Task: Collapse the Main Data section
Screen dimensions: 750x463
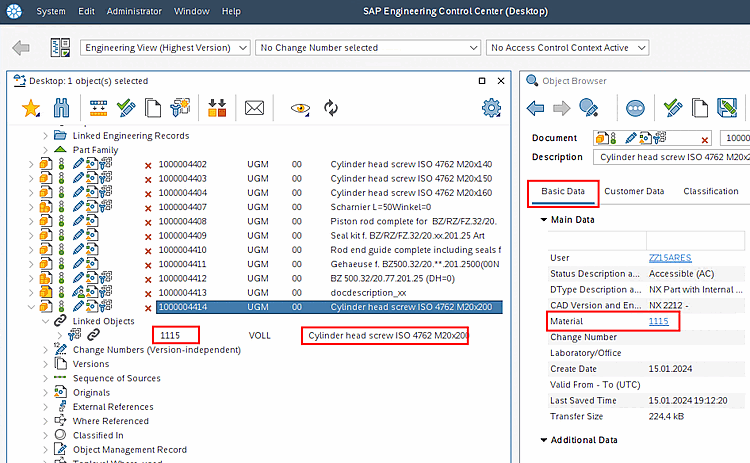Action: (x=544, y=220)
